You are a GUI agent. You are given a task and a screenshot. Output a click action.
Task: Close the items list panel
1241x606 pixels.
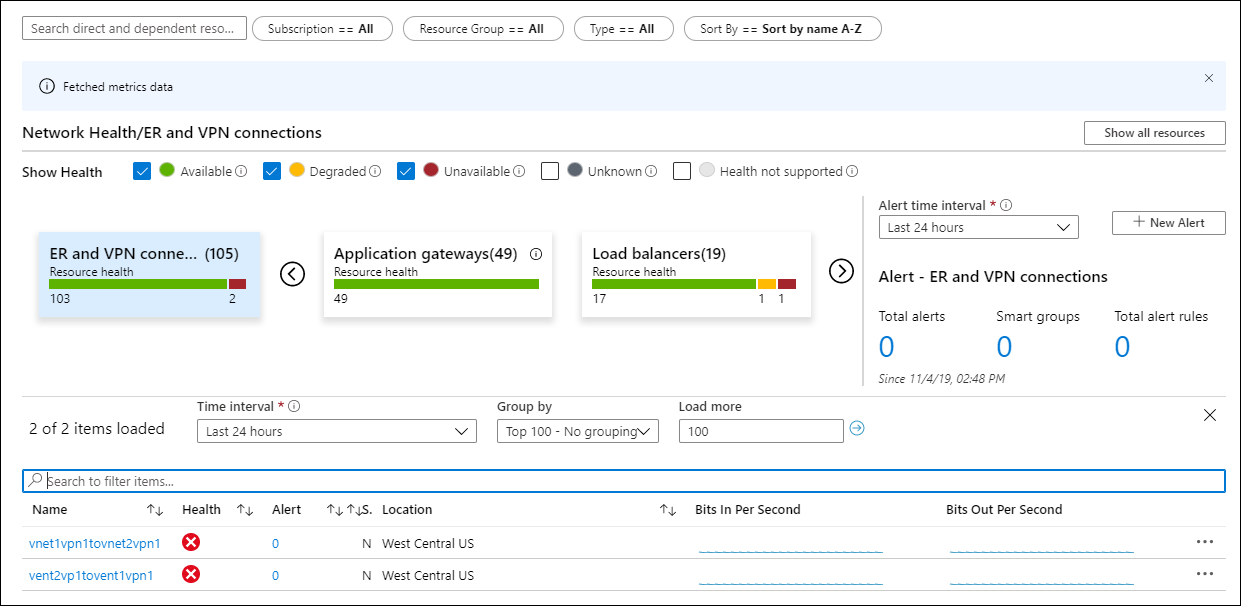point(1209,415)
